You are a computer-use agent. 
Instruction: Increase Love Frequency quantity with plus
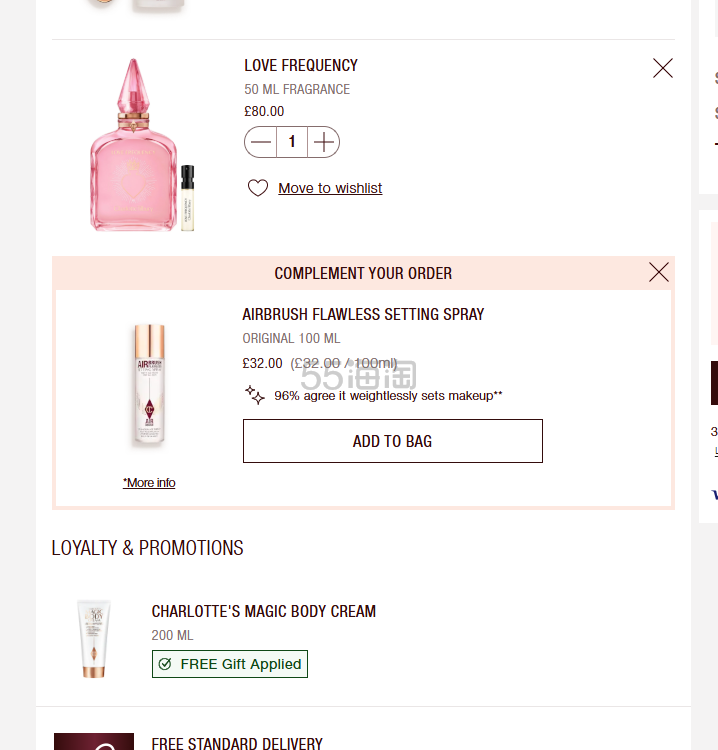tap(323, 142)
